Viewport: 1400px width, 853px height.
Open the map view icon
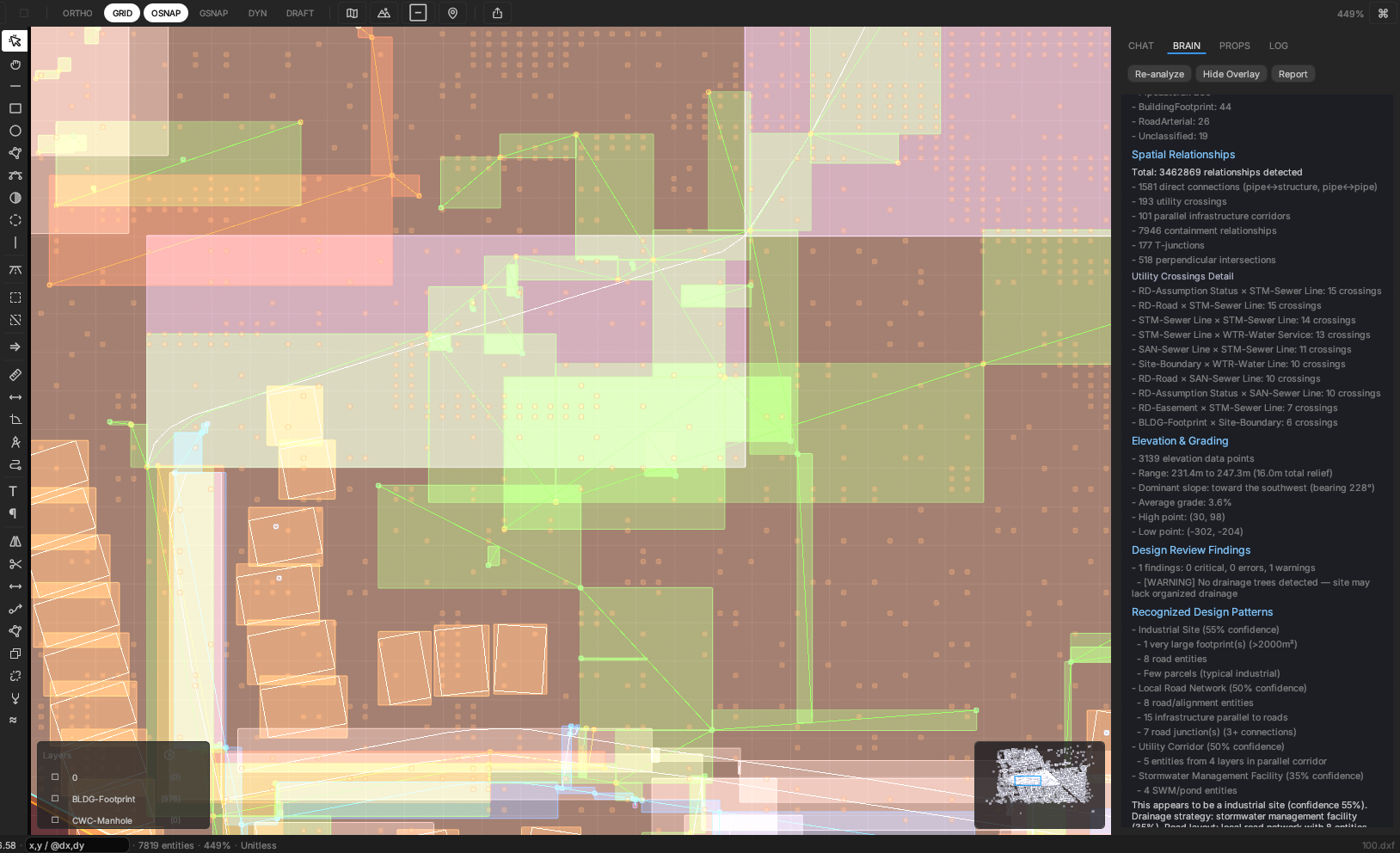click(x=352, y=13)
